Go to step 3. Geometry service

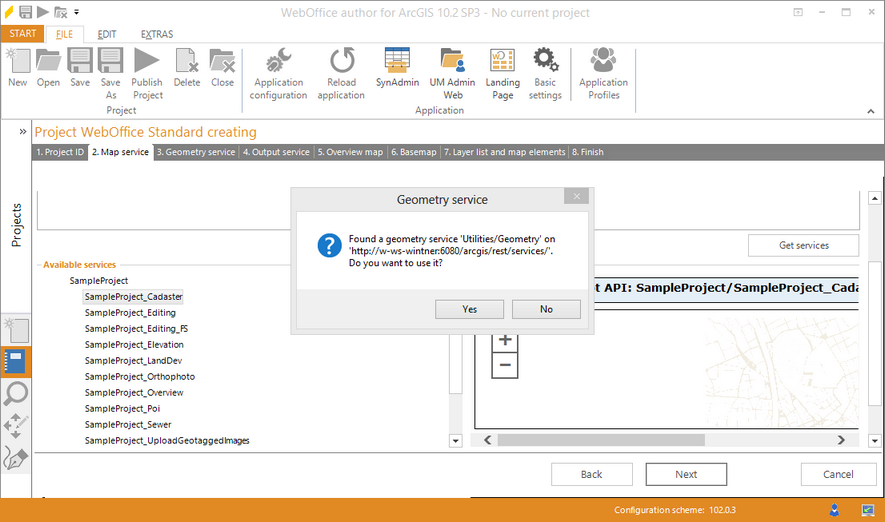click(x=196, y=152)
